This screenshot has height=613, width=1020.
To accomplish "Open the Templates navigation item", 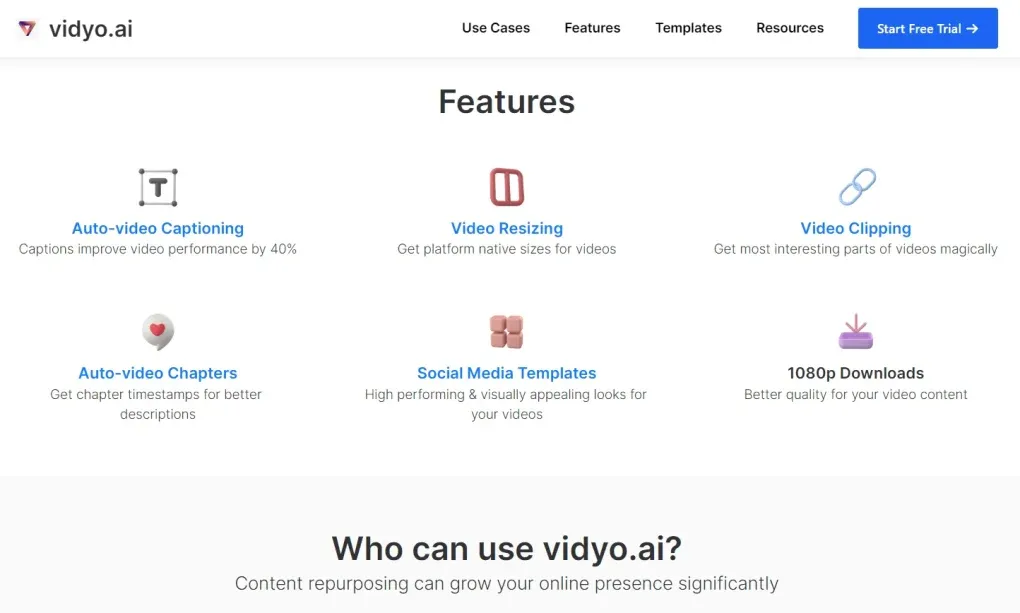I will (x=688, y=28).
